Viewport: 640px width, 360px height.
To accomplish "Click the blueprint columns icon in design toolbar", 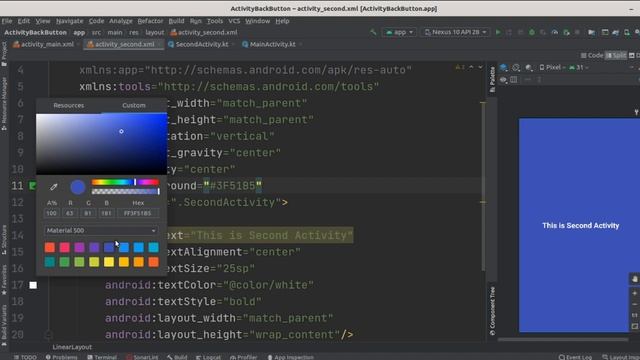I will click(514, 80).
